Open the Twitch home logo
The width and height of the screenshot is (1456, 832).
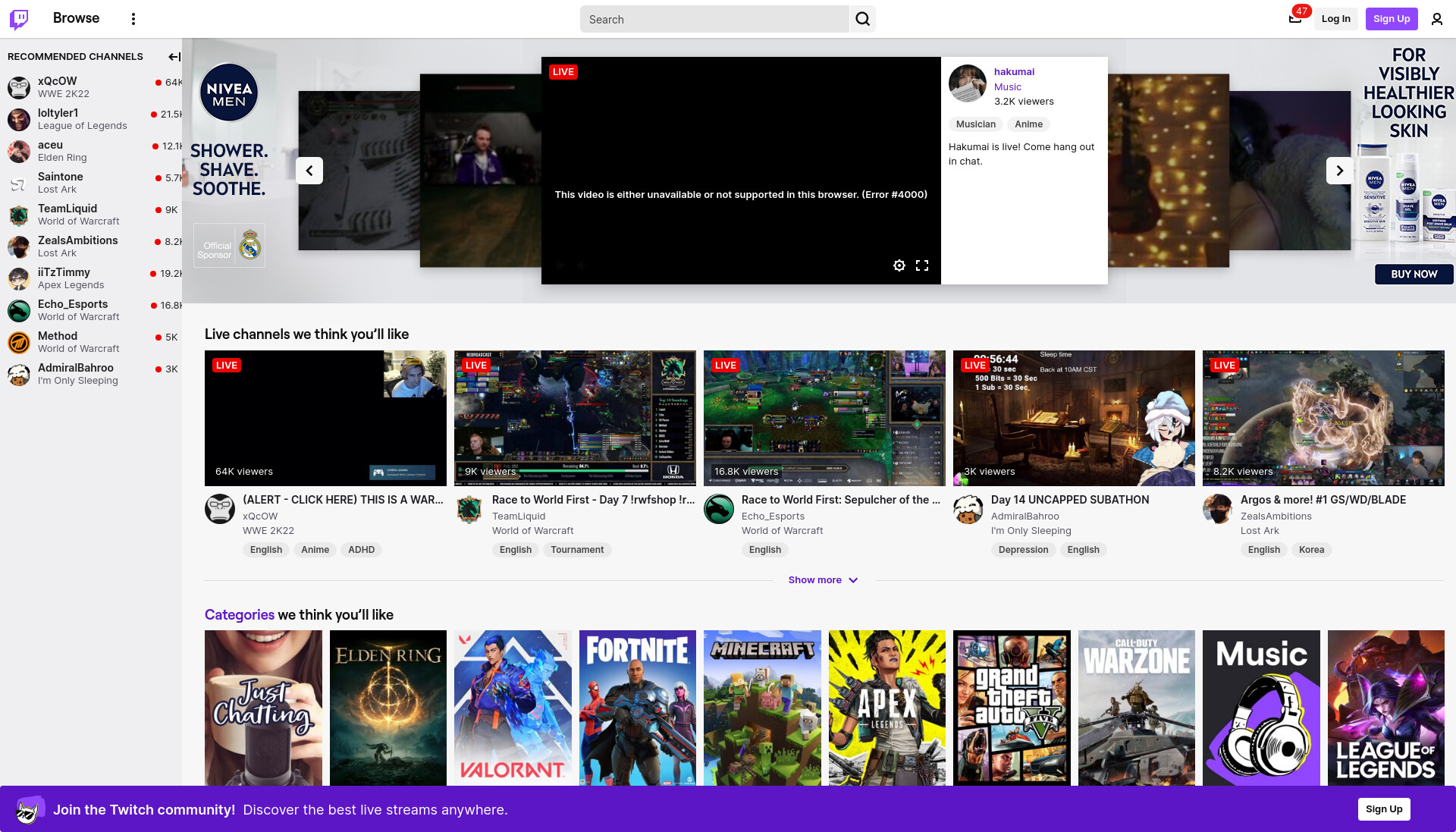[x=19, y=19]
